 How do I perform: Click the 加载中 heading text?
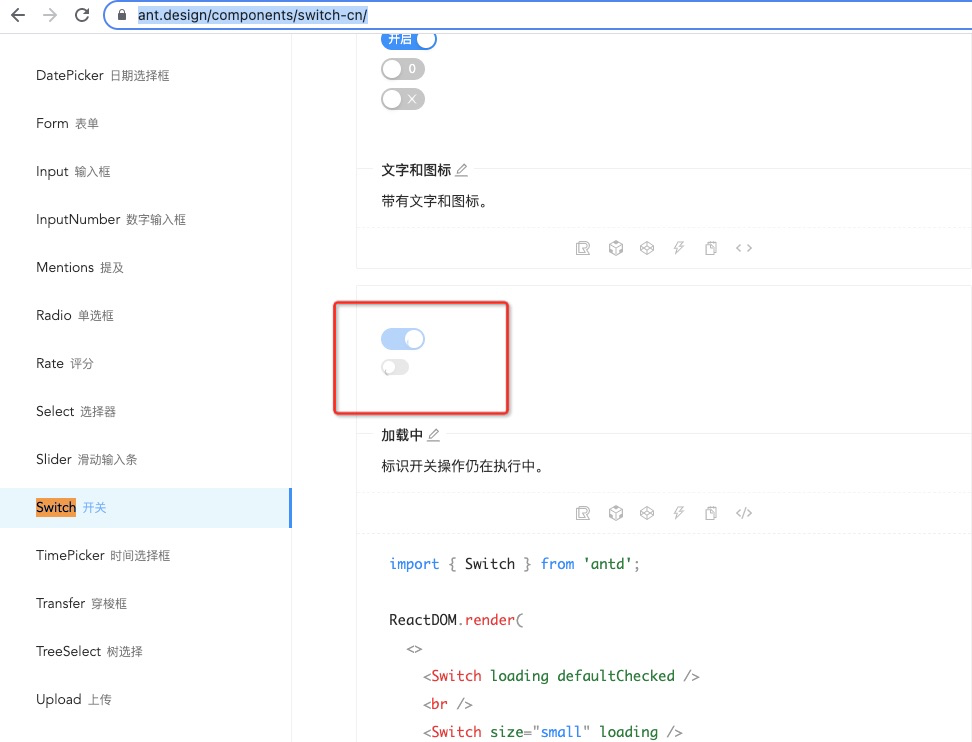pyautogui.click(x=402, y=435)
